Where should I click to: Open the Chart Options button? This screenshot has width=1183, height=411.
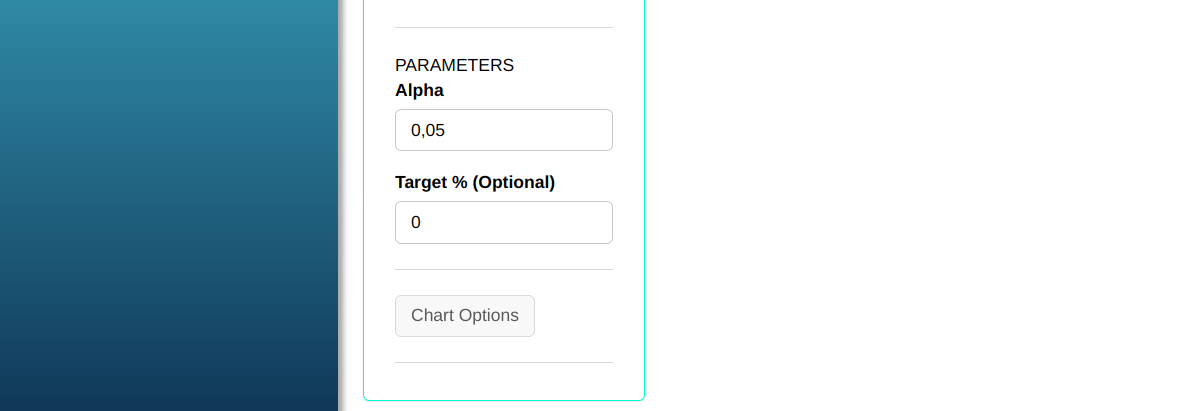(x=465, y=316)
